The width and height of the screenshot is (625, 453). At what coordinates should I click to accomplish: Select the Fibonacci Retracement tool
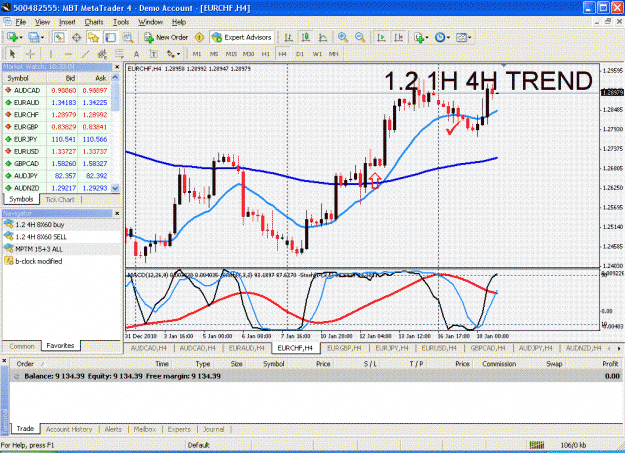(x=119, y=54)
